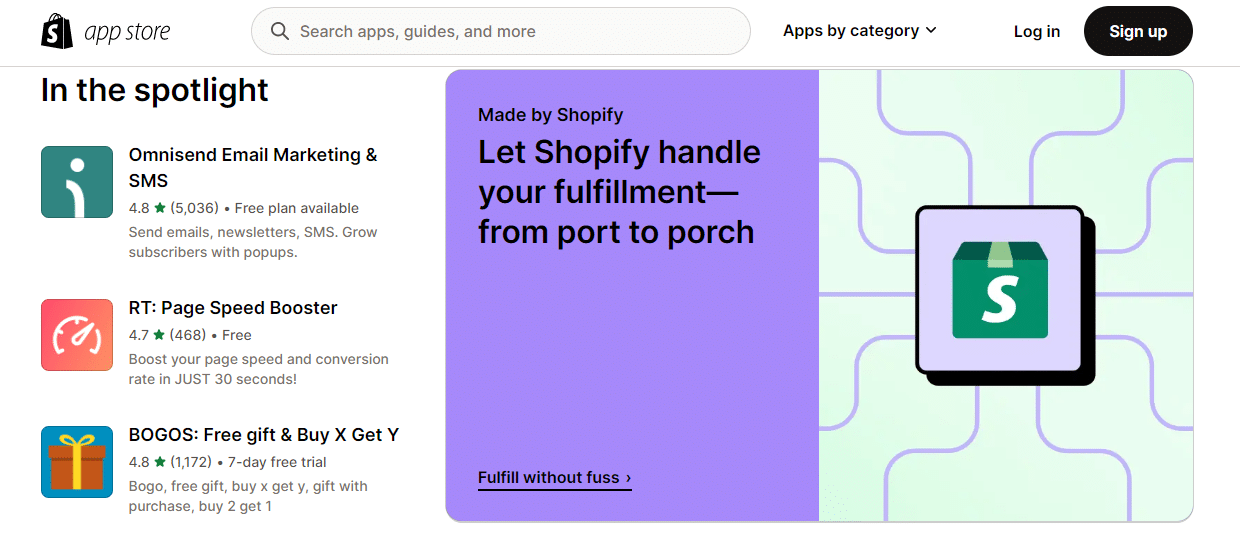Open Omnisend Email Marketing & SMS title
The image size is (1240, 548).
click(x=253, y=168)
